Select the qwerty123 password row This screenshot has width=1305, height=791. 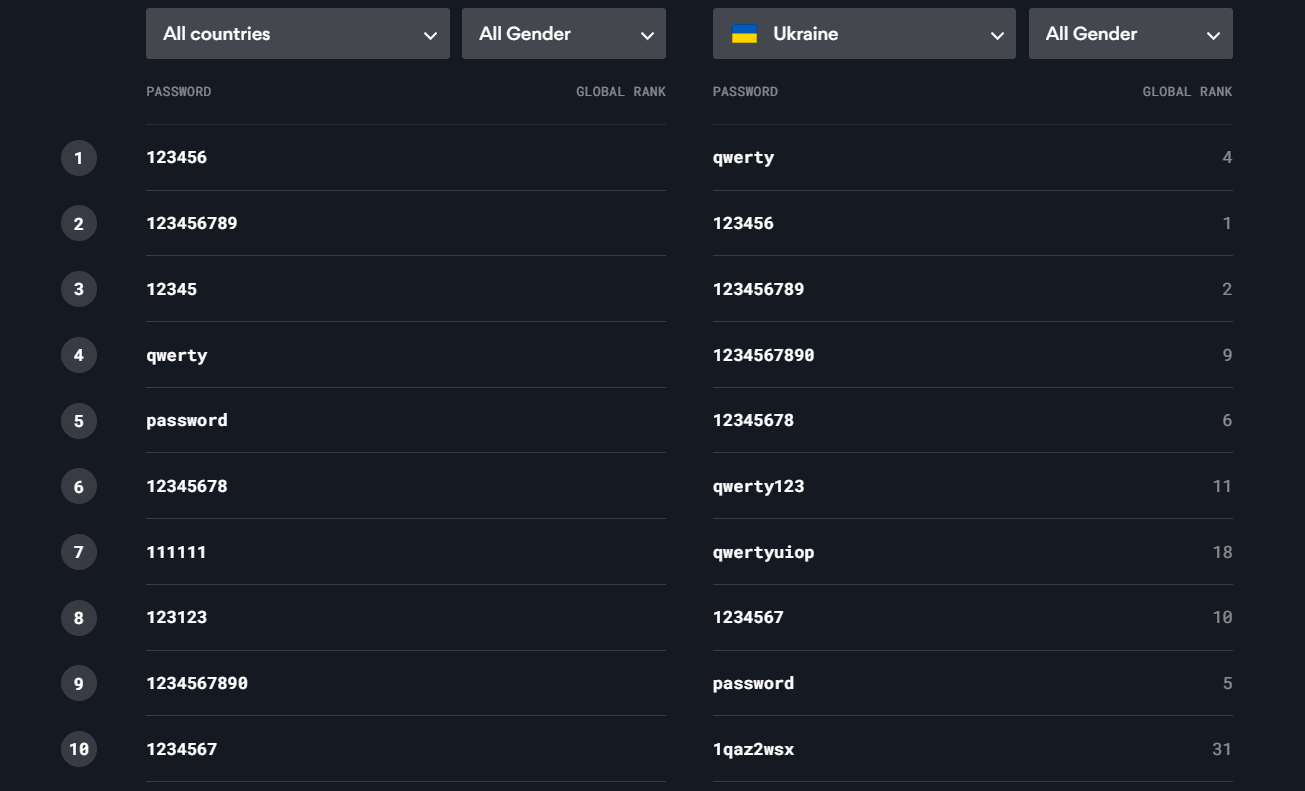[758, 486]
